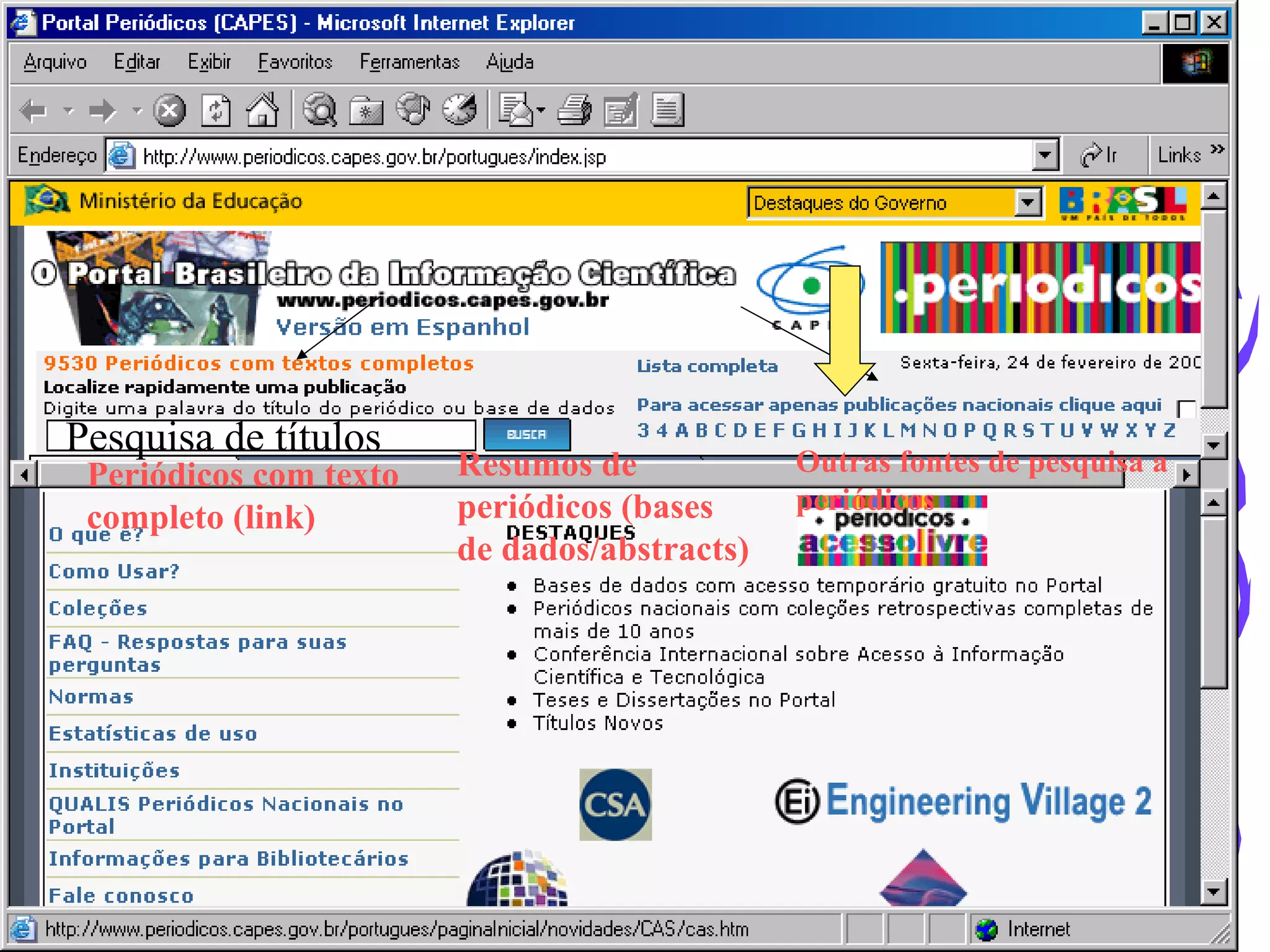Open the Media globe toolbar icon

click(x=413, y=110)
